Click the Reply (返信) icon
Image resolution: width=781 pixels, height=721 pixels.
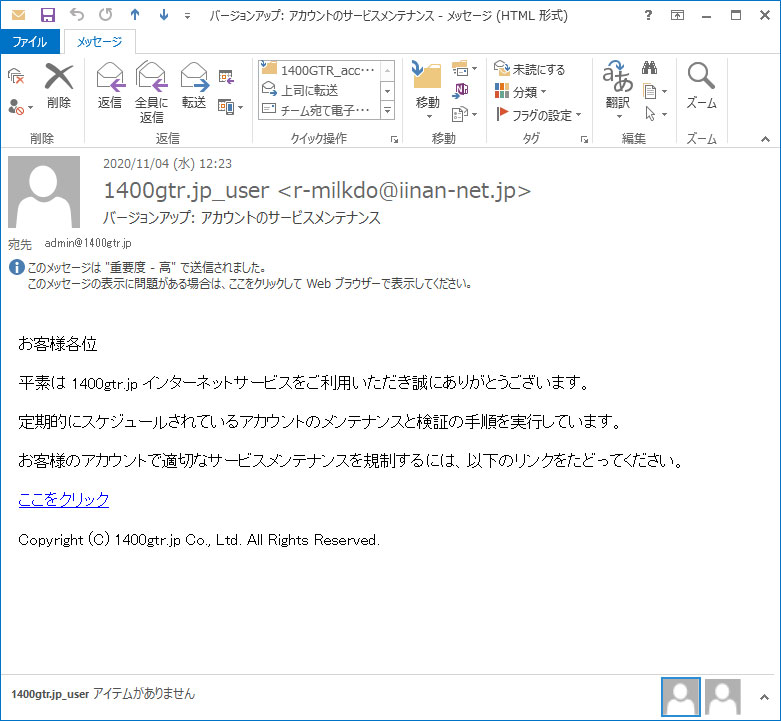click(110, 85)
